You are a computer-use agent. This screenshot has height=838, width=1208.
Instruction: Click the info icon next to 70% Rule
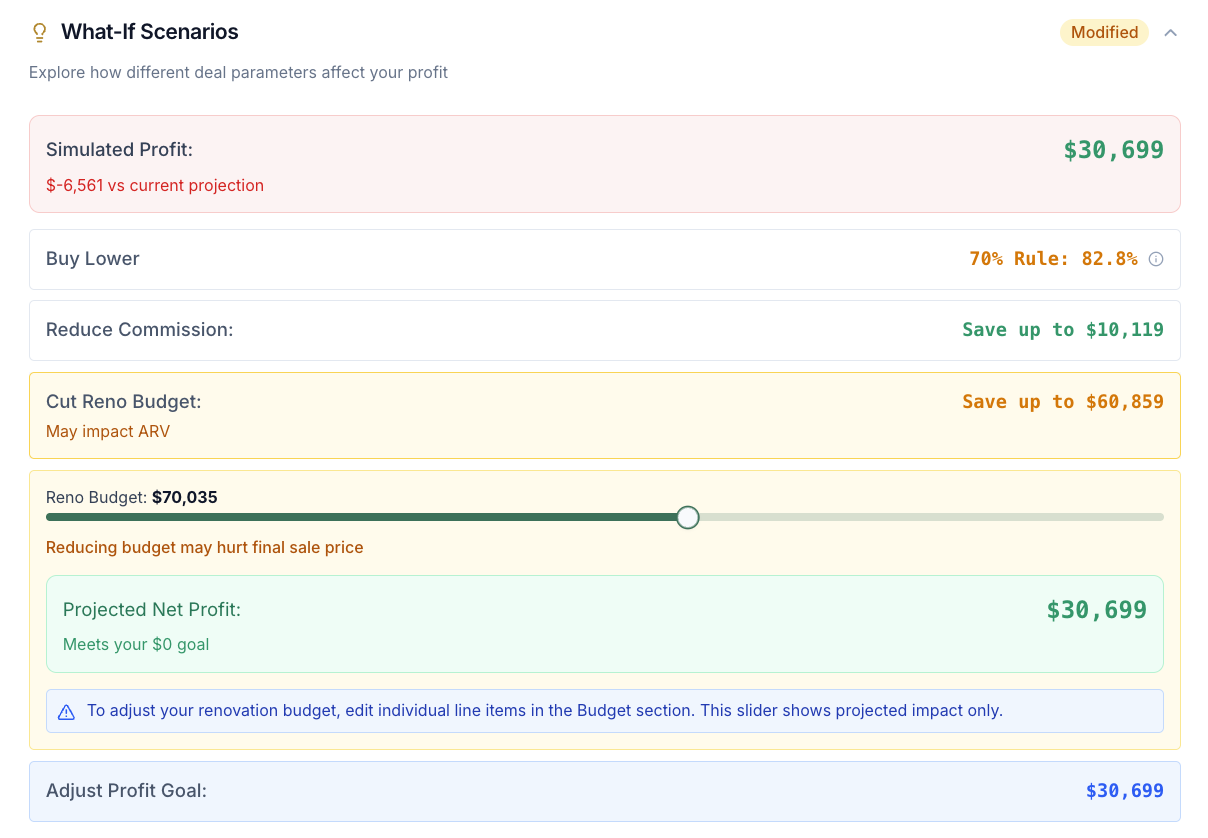tap(1156, 259)
